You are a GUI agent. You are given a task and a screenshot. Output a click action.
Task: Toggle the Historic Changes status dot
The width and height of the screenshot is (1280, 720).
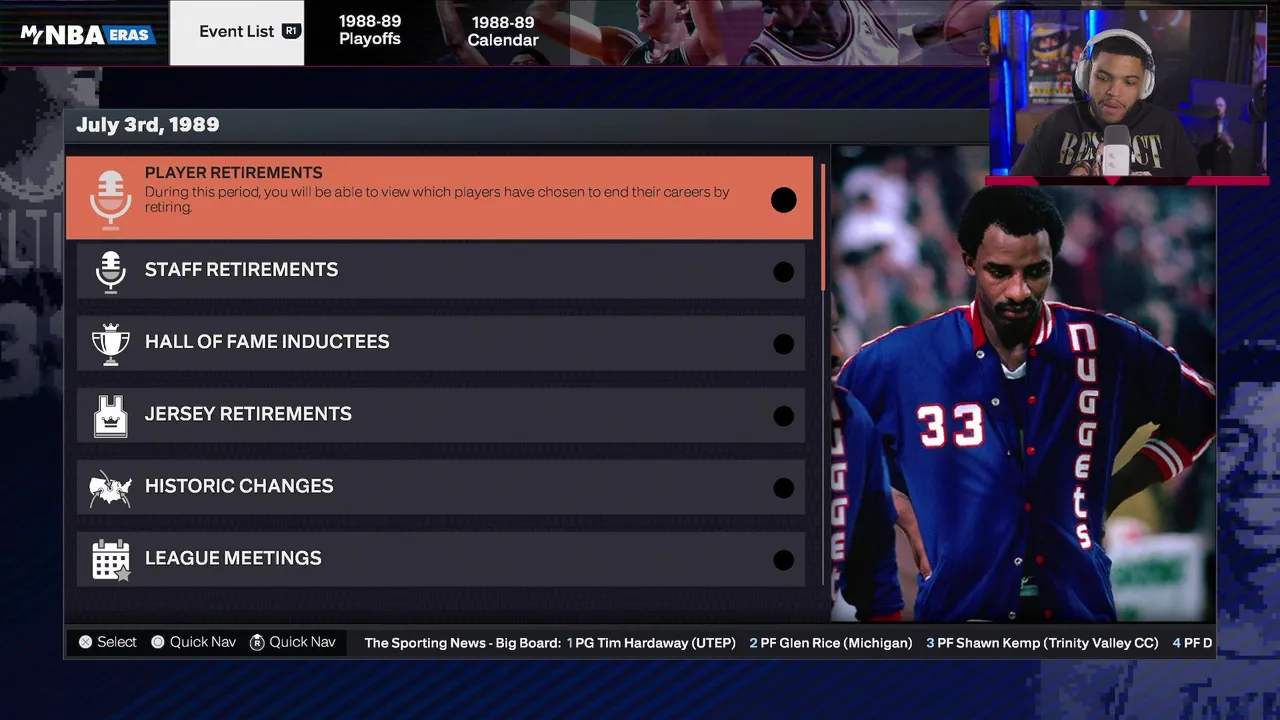pos(784,488)
